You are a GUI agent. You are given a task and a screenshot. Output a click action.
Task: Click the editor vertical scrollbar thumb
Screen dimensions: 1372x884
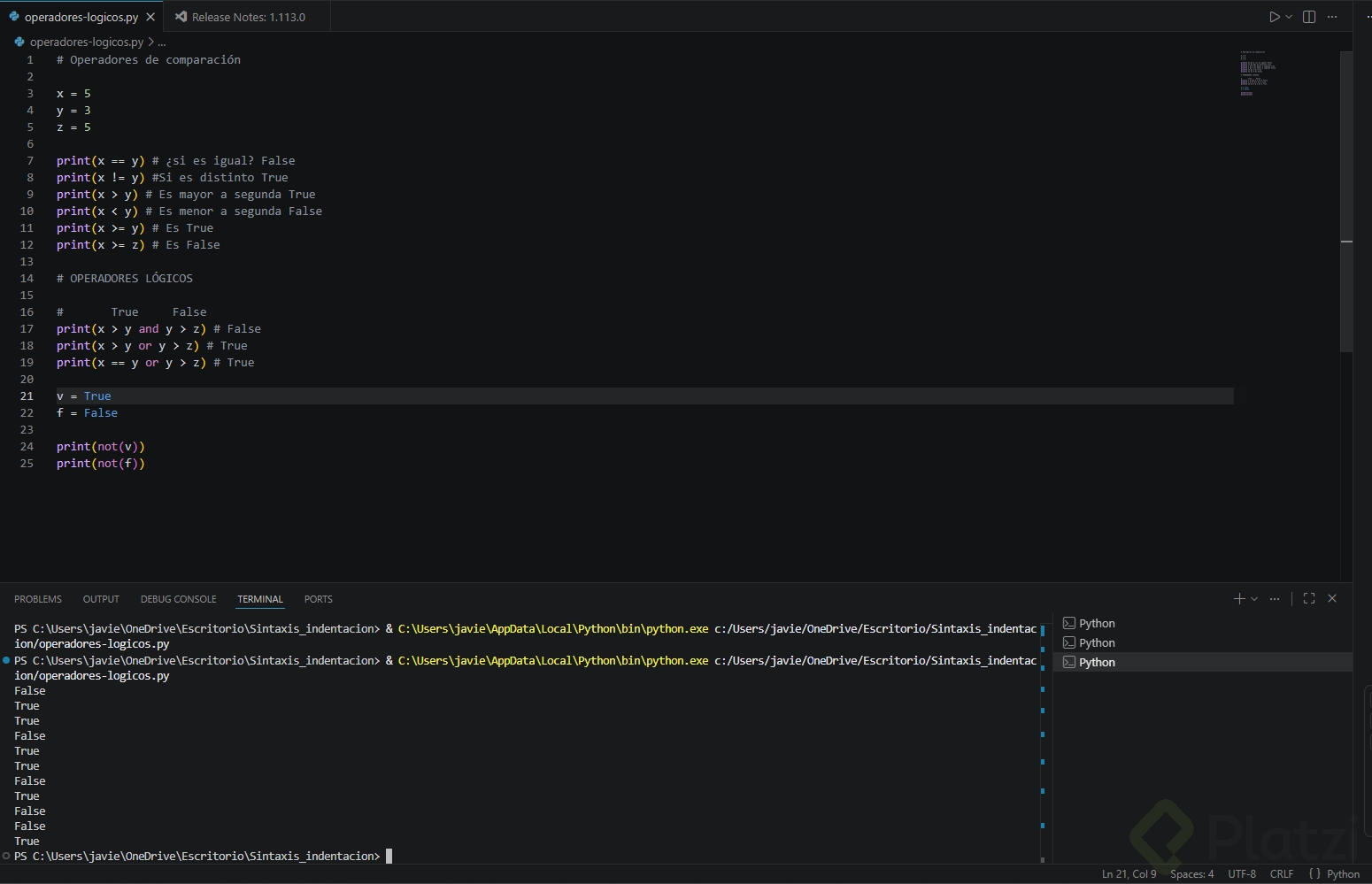coord(1346,202)
